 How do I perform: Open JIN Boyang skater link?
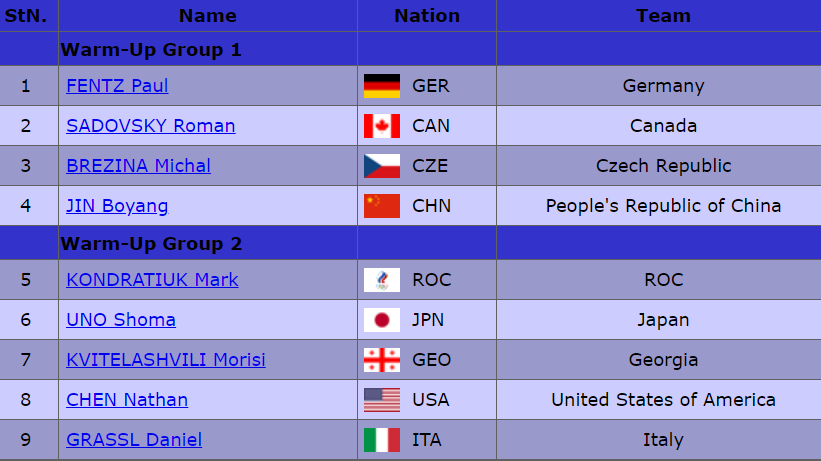(117, 206)
